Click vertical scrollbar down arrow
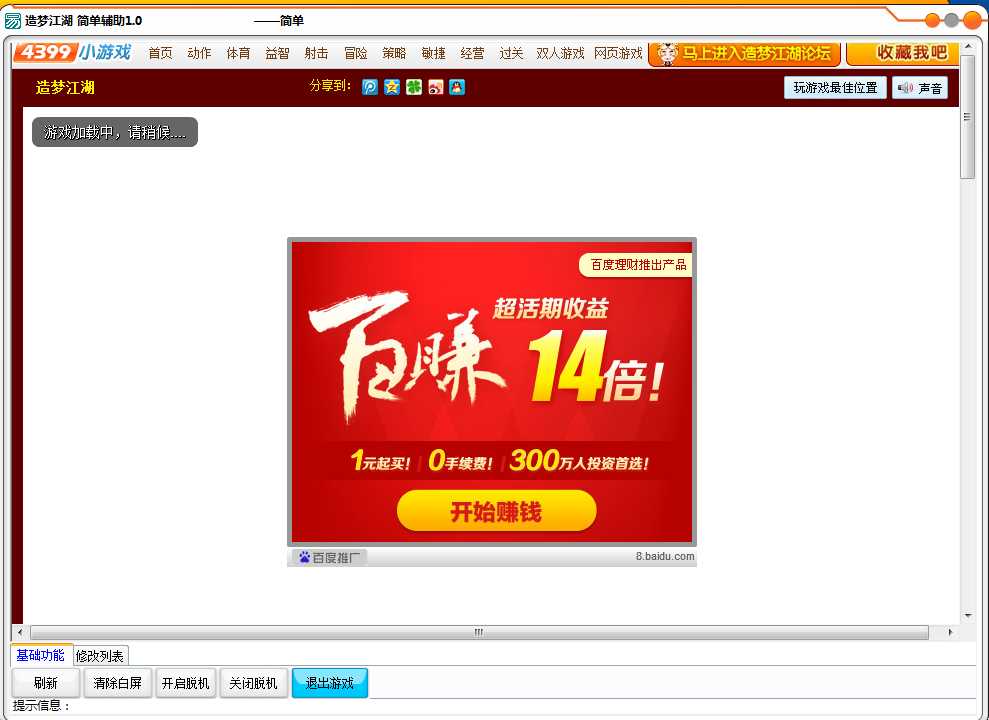Viewport: 989px width, 720px height. pos(968,616)
